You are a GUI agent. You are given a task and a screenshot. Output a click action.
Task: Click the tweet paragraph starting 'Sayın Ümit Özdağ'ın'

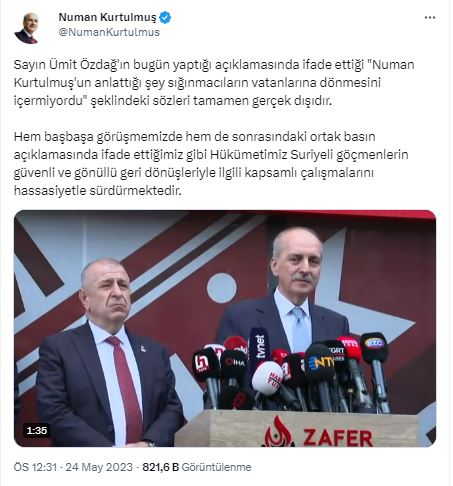click(214, 82)
